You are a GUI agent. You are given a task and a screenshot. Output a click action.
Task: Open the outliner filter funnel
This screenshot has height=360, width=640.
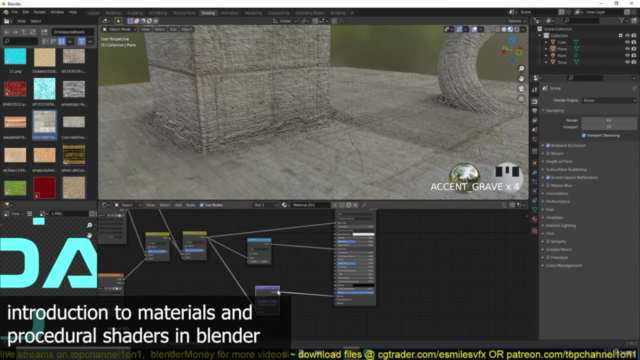pos(622,20)
